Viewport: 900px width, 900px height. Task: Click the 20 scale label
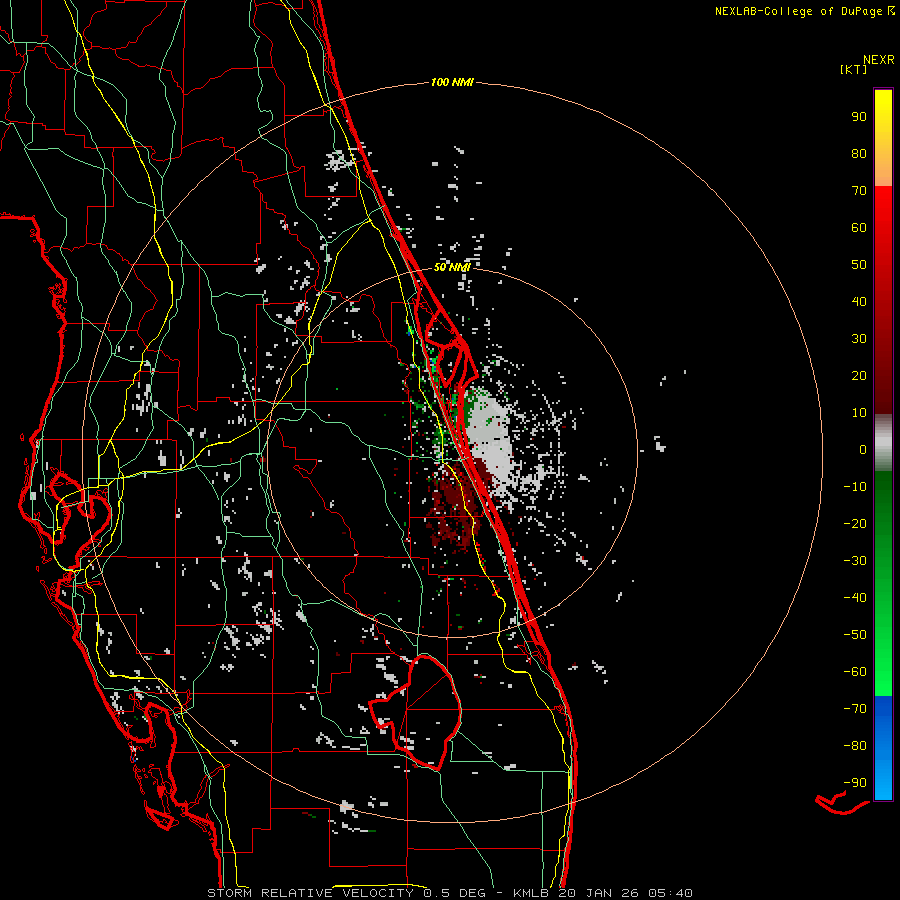point(859,376)
